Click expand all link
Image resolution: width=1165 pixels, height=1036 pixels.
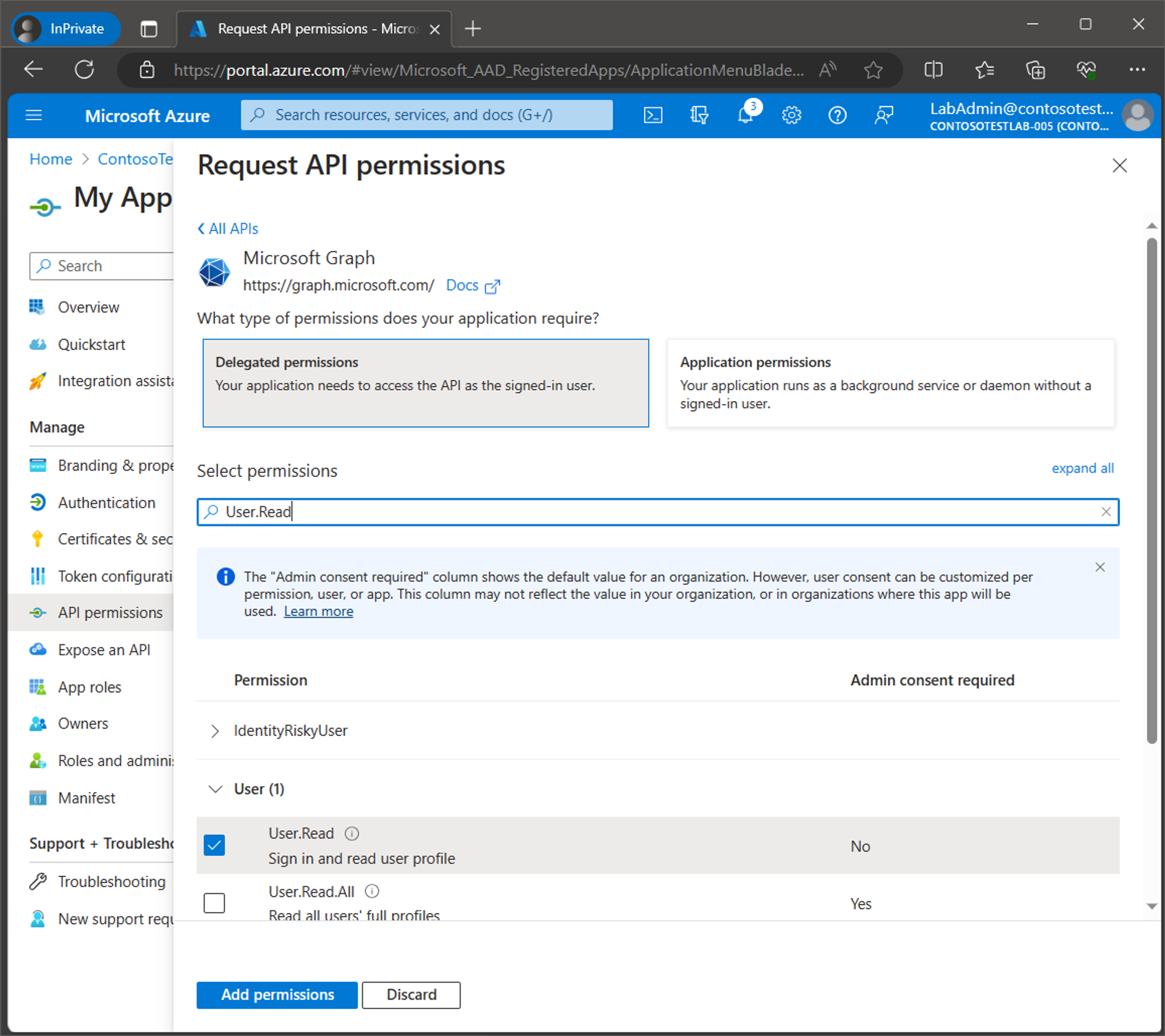click(1082, 468)
